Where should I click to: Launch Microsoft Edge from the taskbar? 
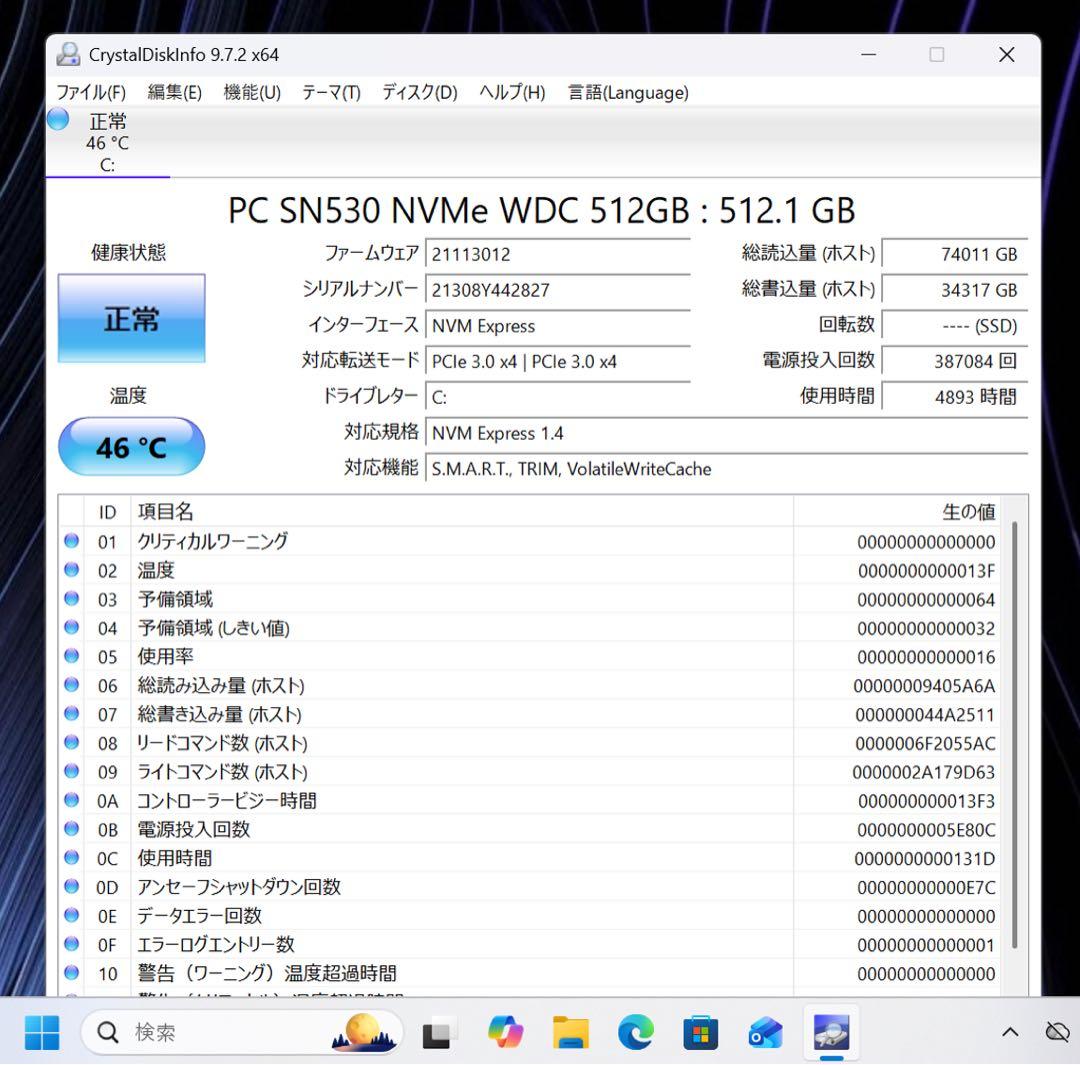[x=636, y=1031]
